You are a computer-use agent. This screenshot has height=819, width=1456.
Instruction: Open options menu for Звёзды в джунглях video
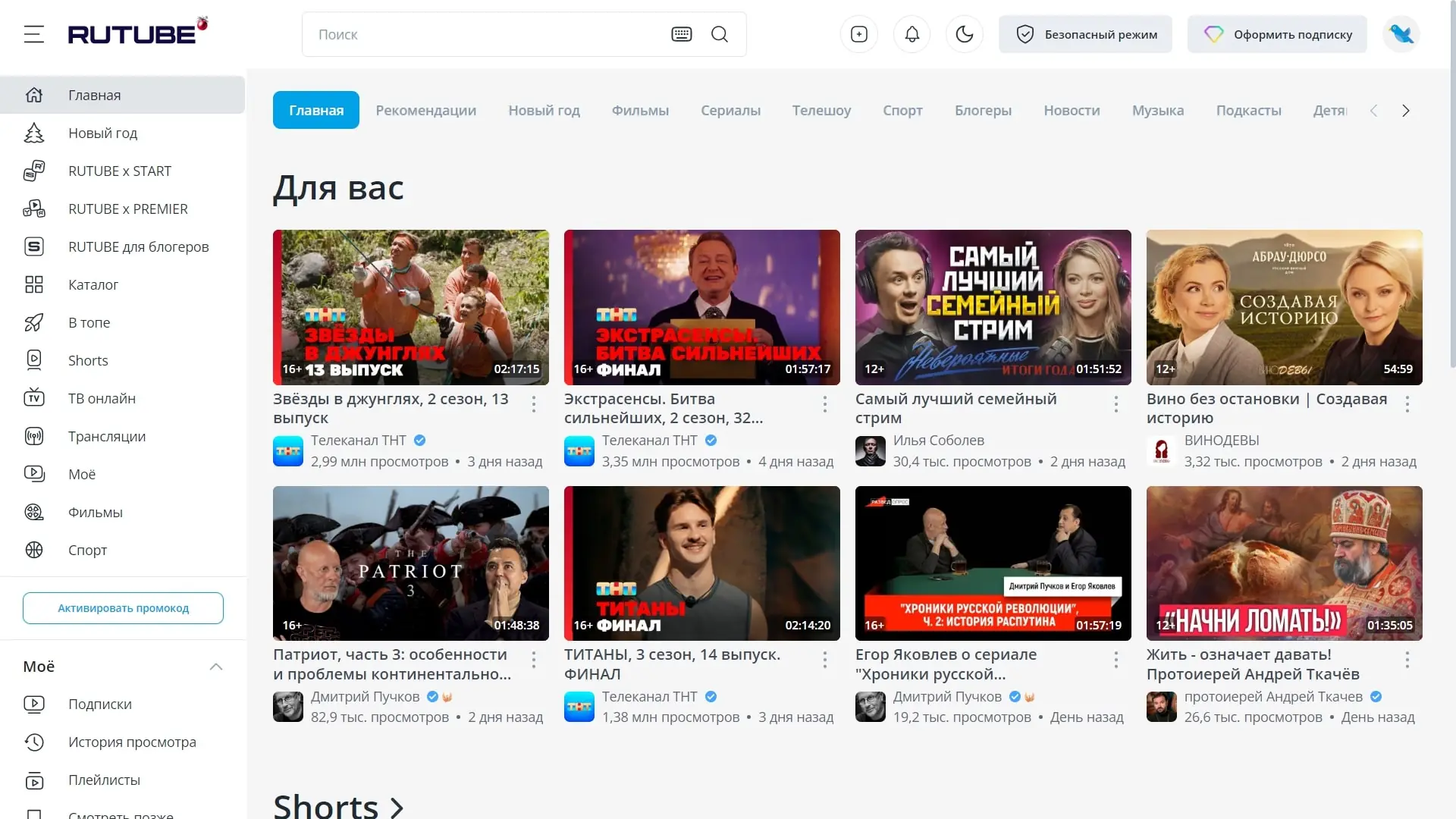click(534, 404)
